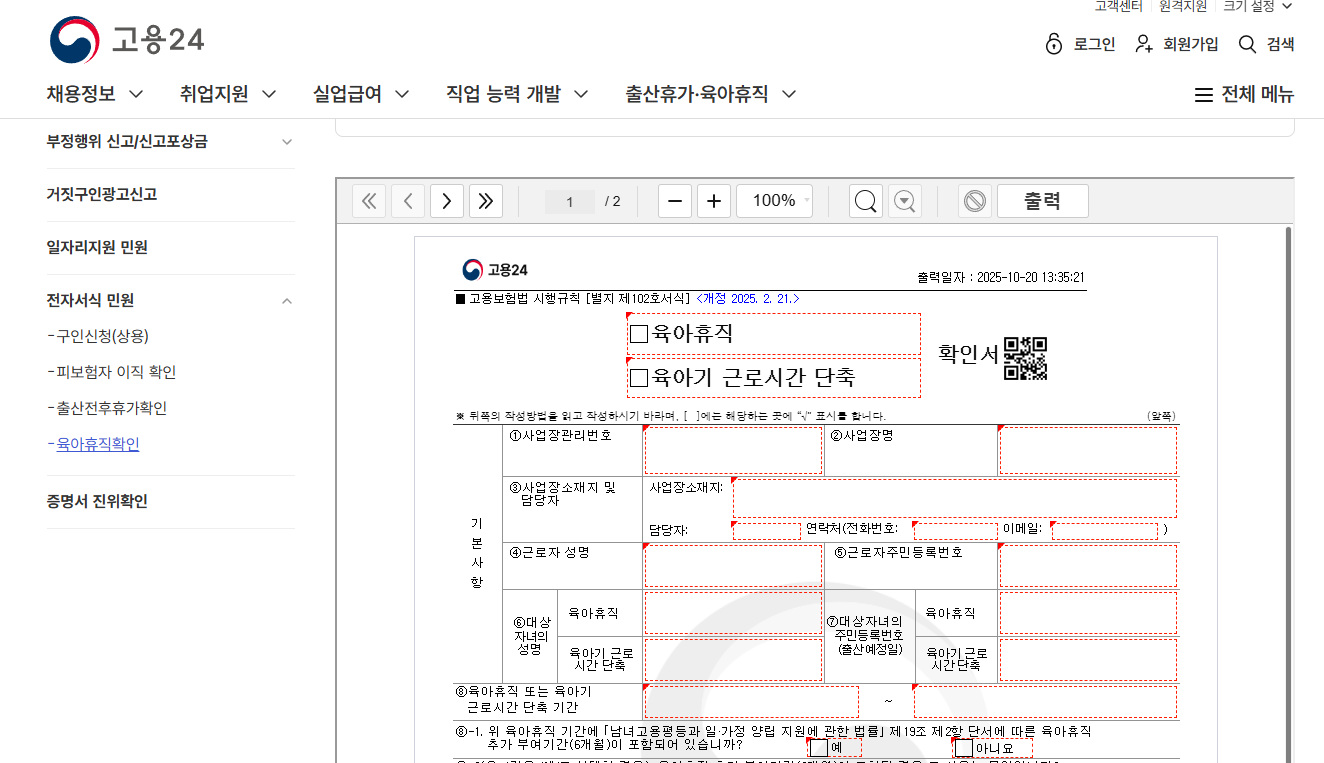
Task: Collapse the 전자서식 민원 section
Action: click(170, 300)
